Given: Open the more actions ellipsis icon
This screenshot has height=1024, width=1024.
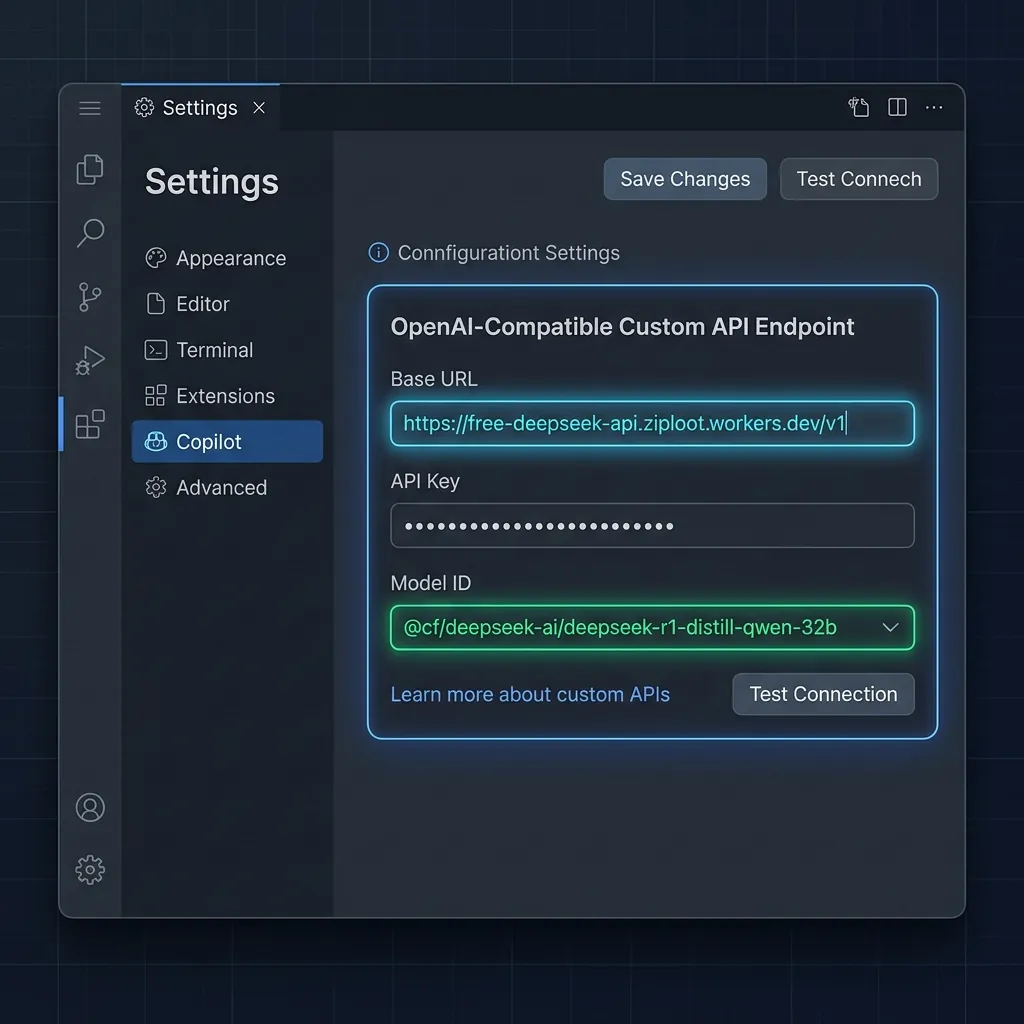Looking at the screenshot, I should 934,108.
